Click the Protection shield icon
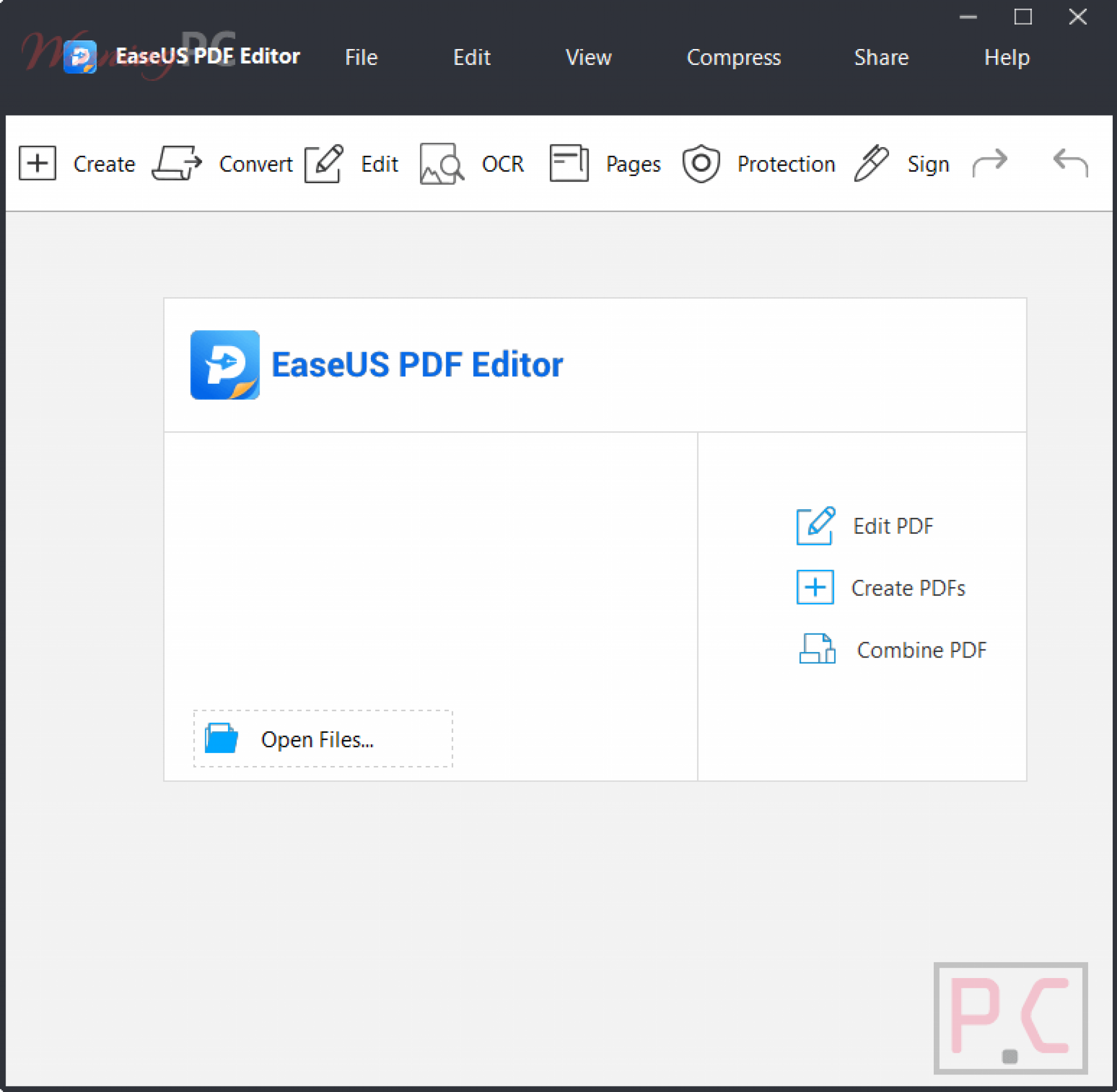Image resolution: width=1117 pixels, height=1092 pixels. point(700,164)
